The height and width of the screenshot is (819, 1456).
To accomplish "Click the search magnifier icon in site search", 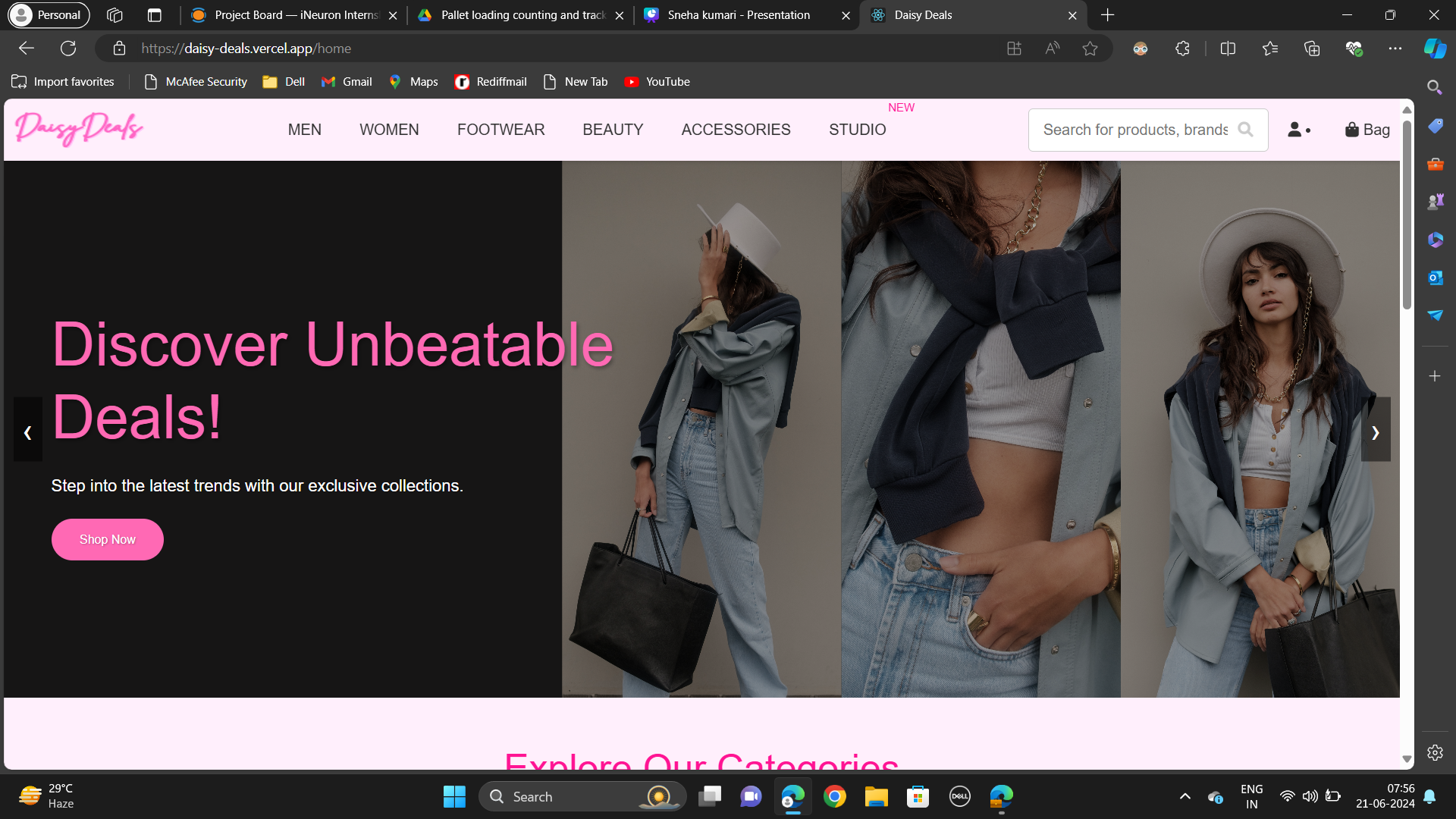I will coord(1245,130).
